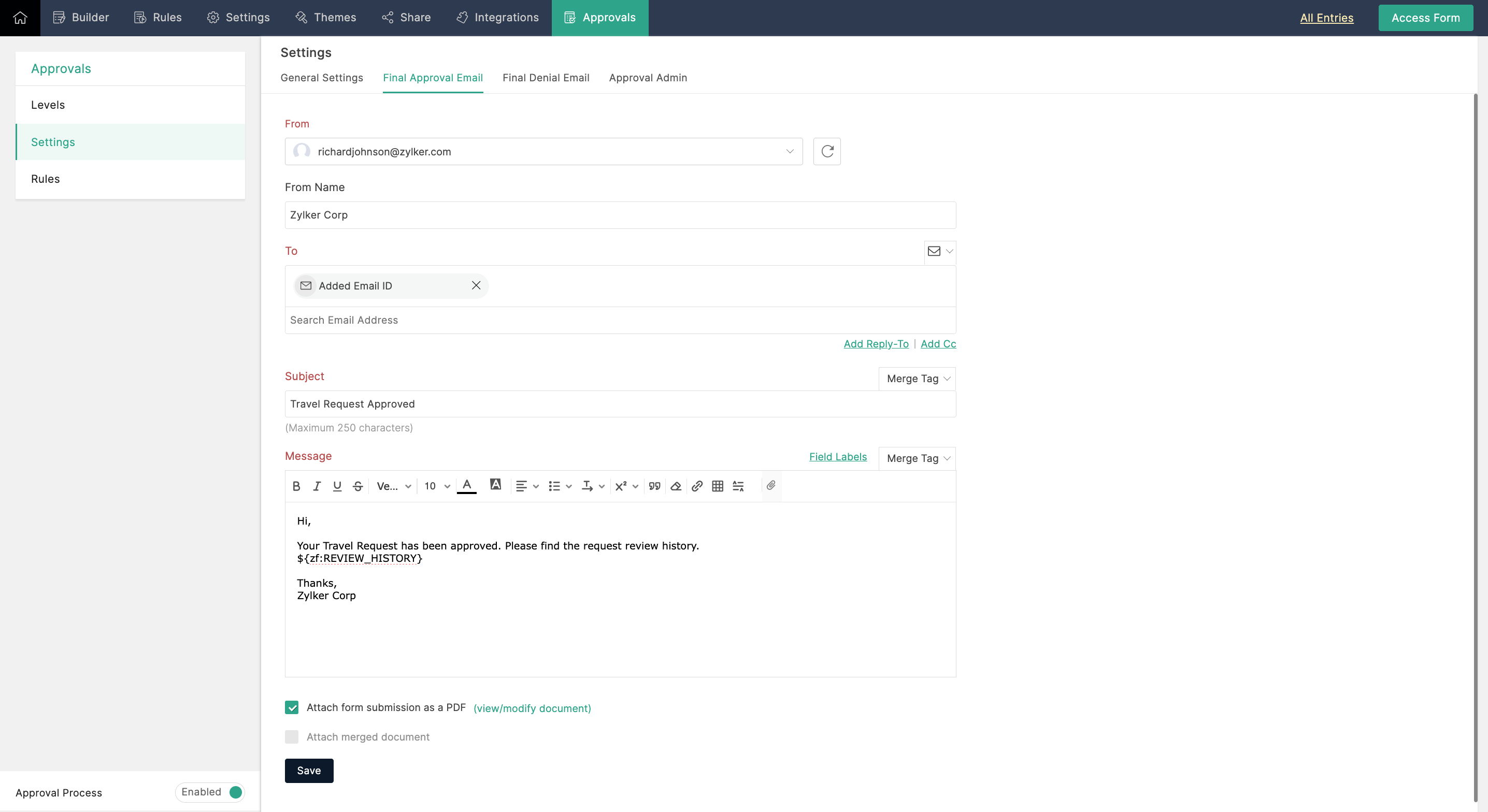The image size is (1488, 812).
Task: Switch to the Approval Admin tab
Action: (x=648, y=77)
